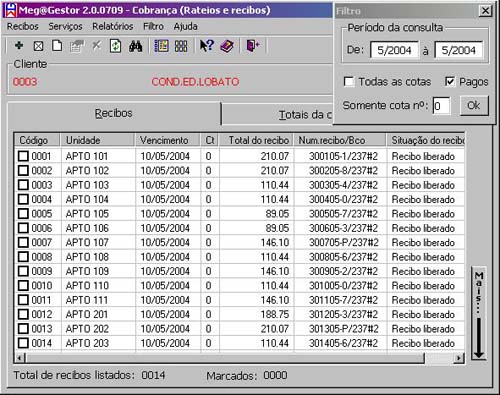
Task: Switch to the Recibos tab
Action: click(x=114, y=114)
